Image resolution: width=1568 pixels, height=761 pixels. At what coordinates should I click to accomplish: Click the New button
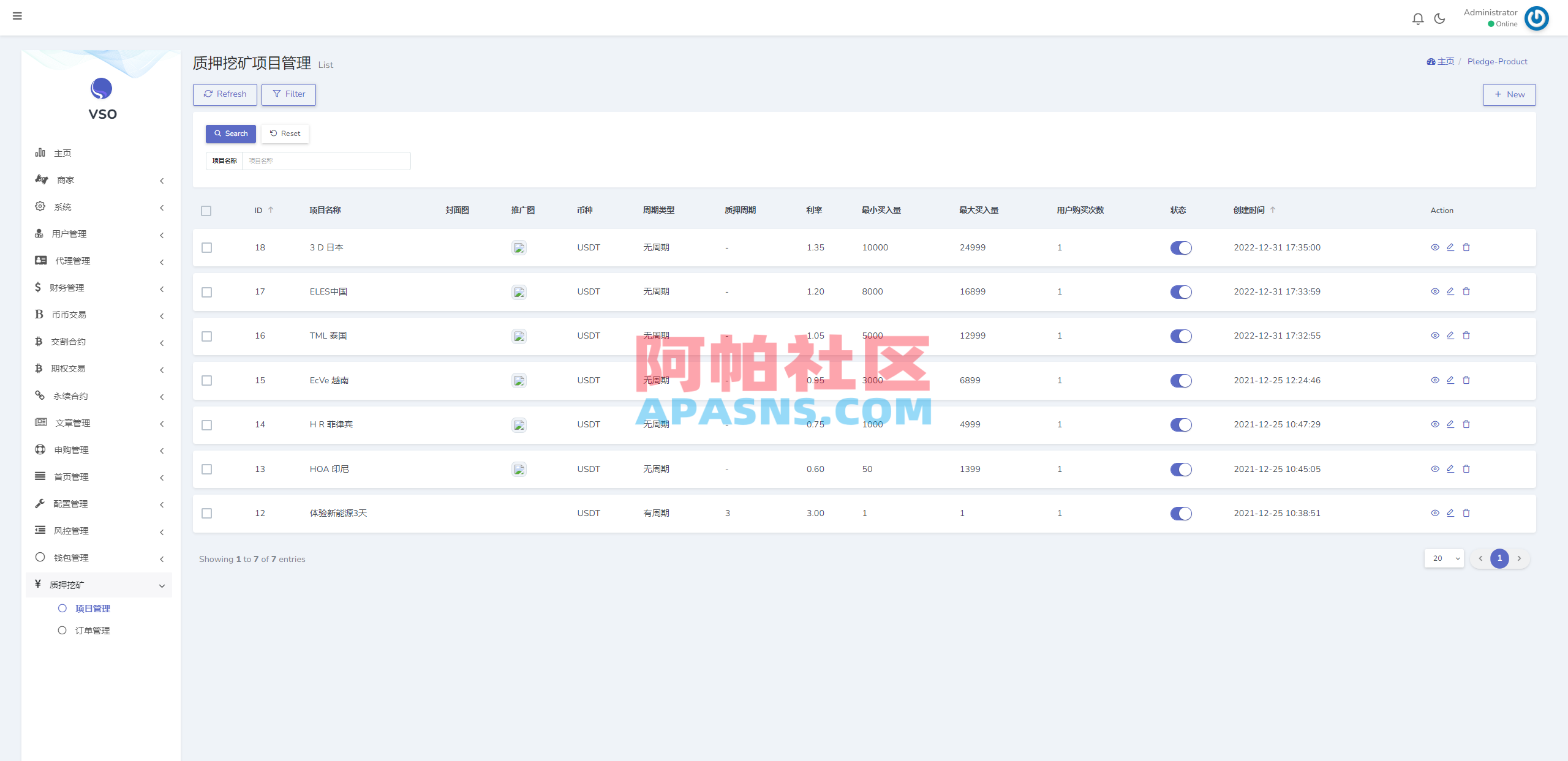pos(1509,94)
